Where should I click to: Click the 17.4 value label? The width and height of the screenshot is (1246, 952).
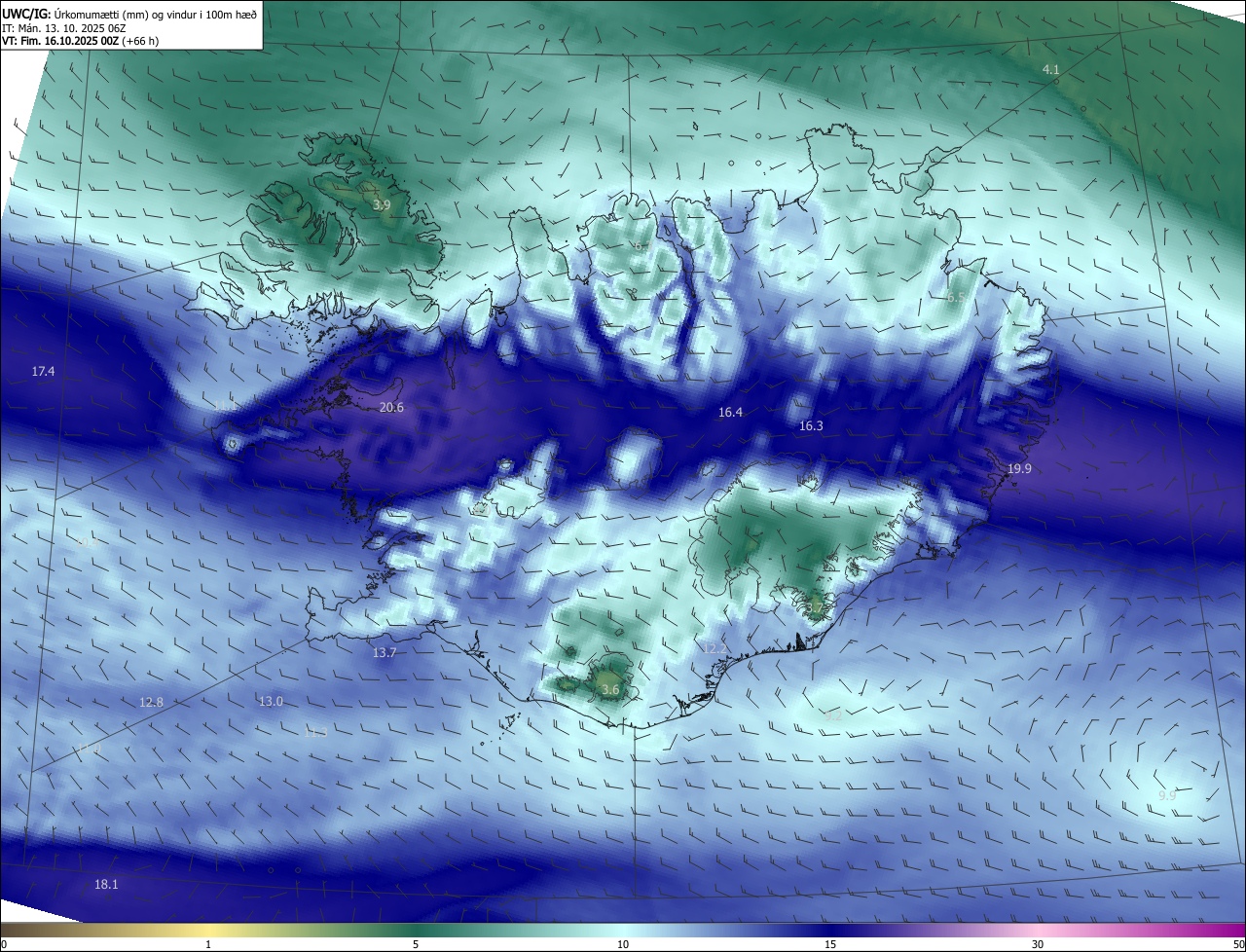click(x=43, y=372)
